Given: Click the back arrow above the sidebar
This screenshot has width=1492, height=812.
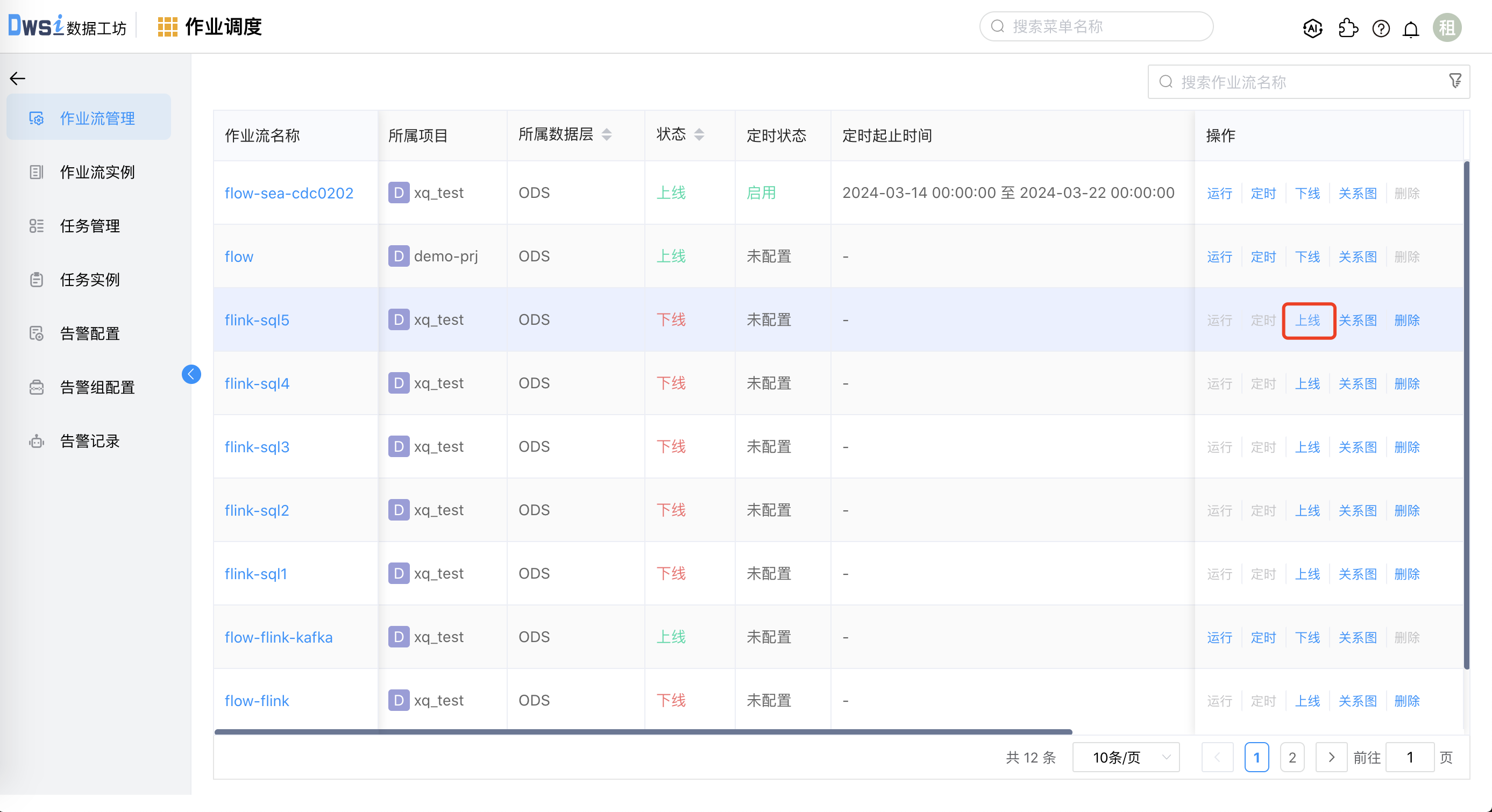Looking at the screenshot, I should tap(17, 78).
